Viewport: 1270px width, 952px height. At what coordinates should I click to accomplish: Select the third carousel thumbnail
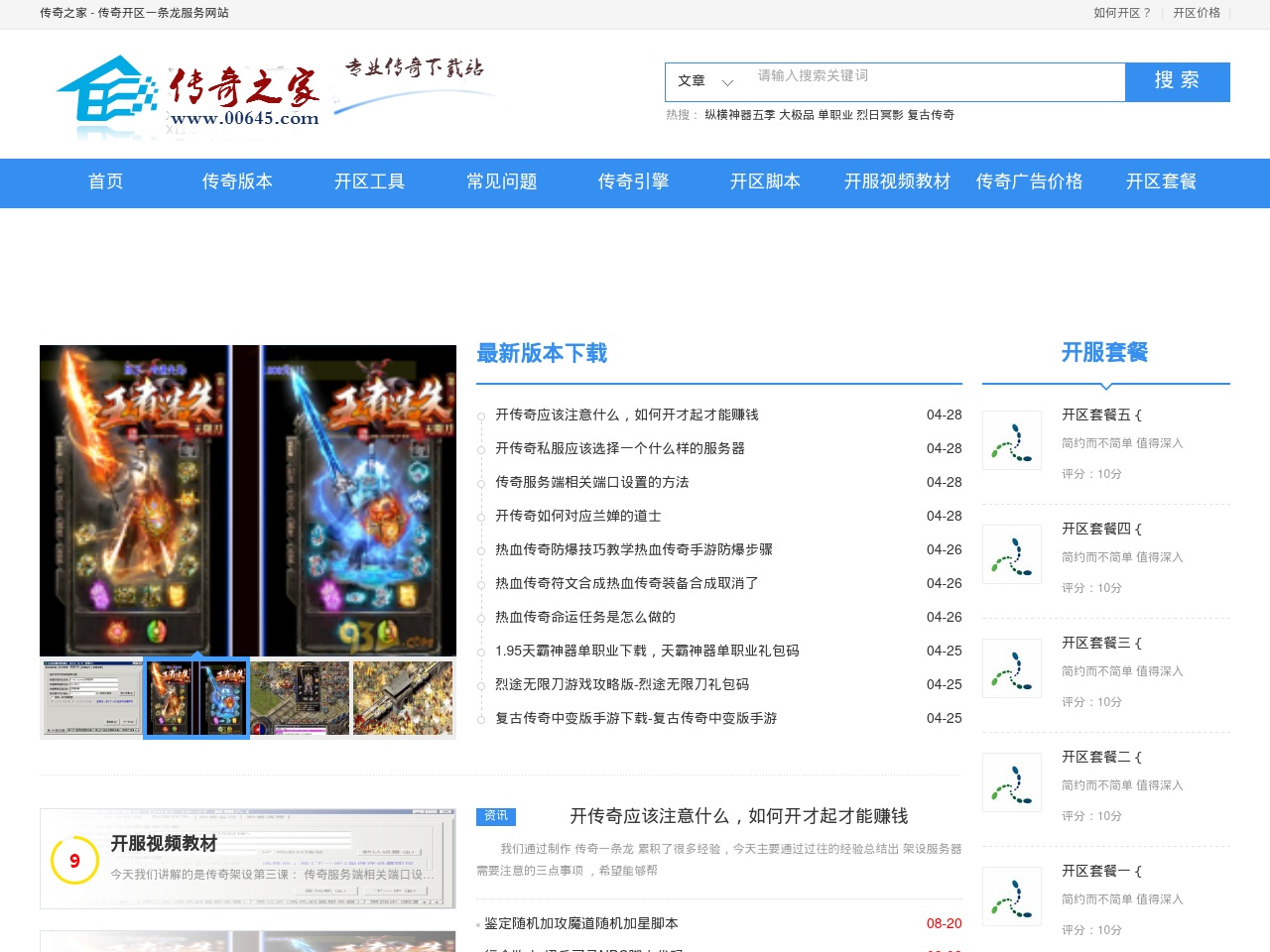coord(300,698)
